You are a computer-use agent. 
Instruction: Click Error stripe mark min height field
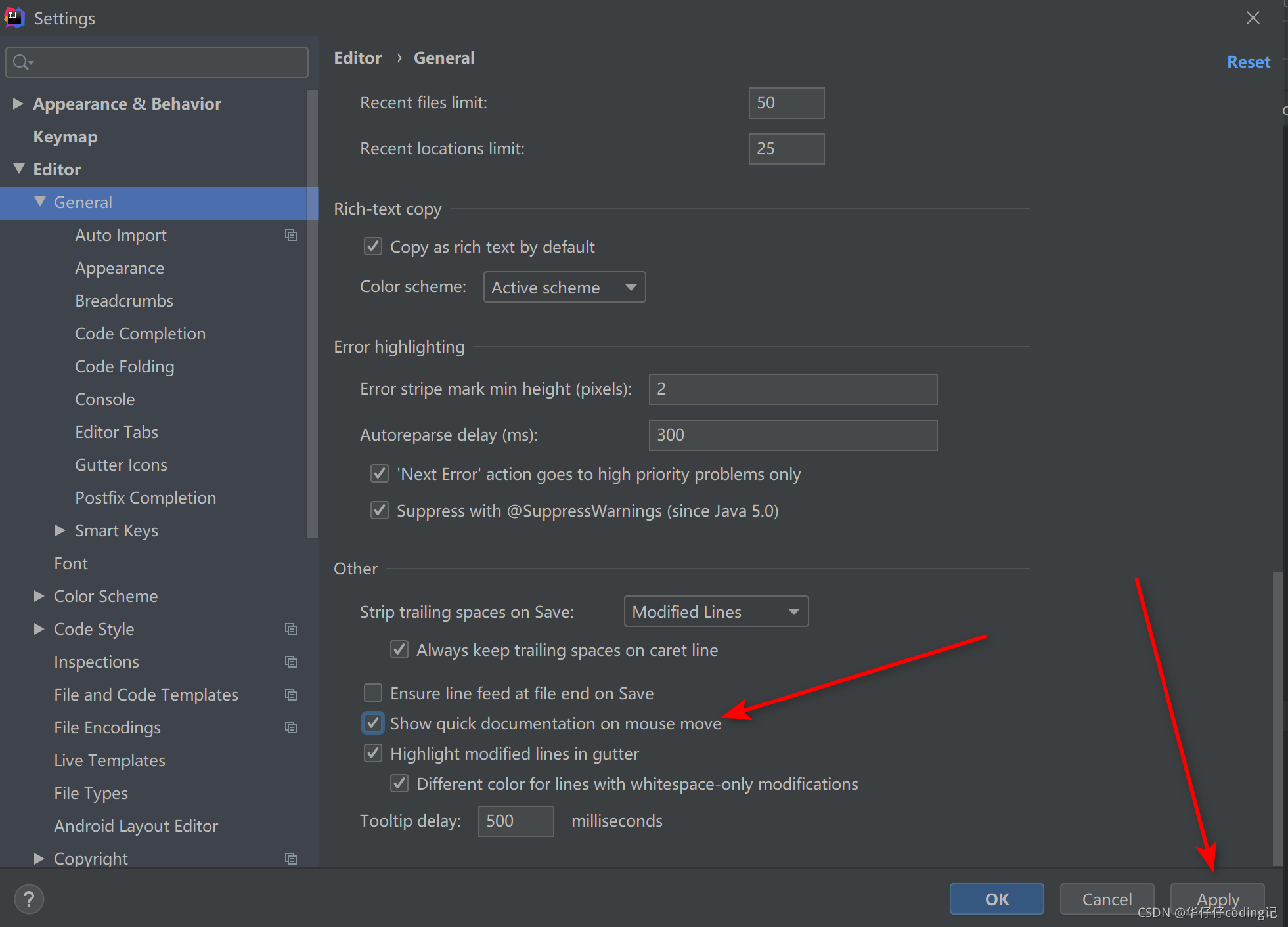[793, 389]
